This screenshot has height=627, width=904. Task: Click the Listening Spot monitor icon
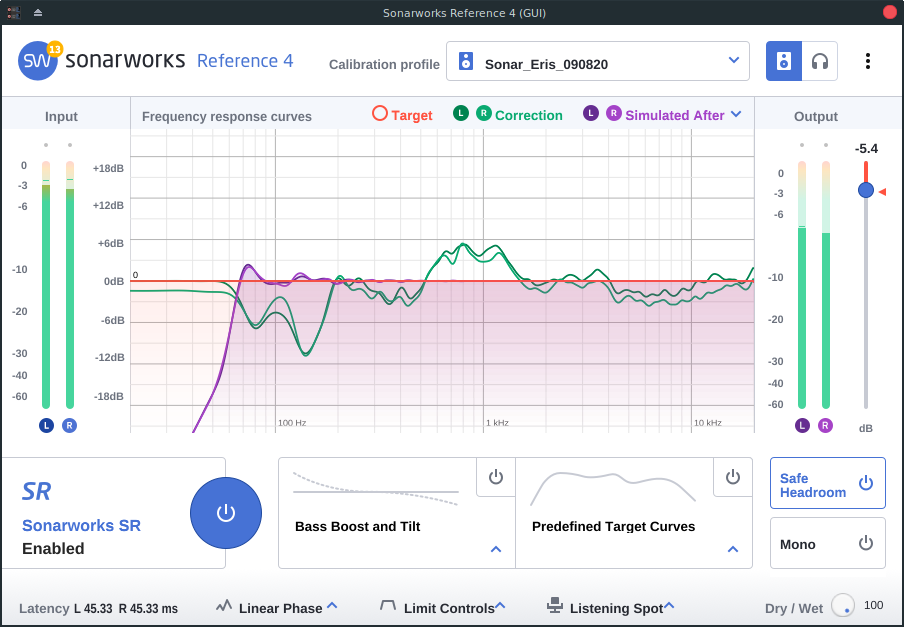(555, 605)
